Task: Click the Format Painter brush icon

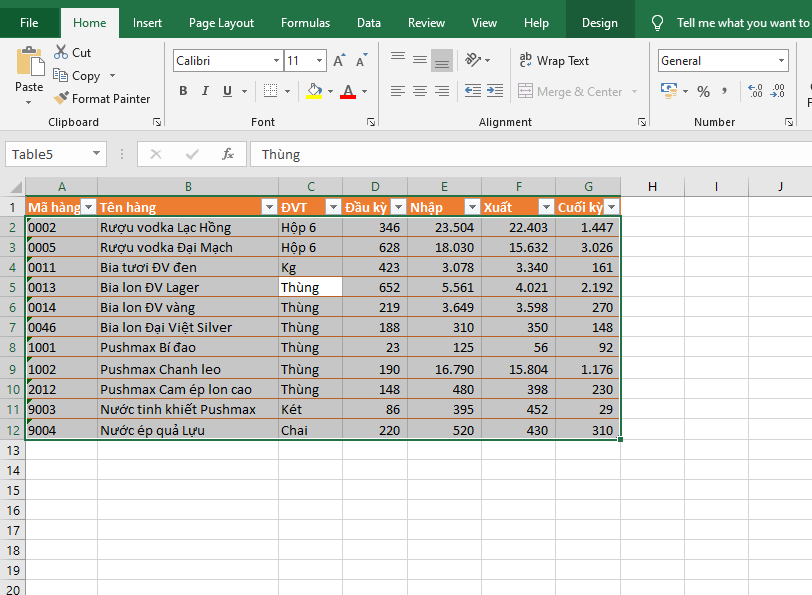Action: [x=61, y=99]
